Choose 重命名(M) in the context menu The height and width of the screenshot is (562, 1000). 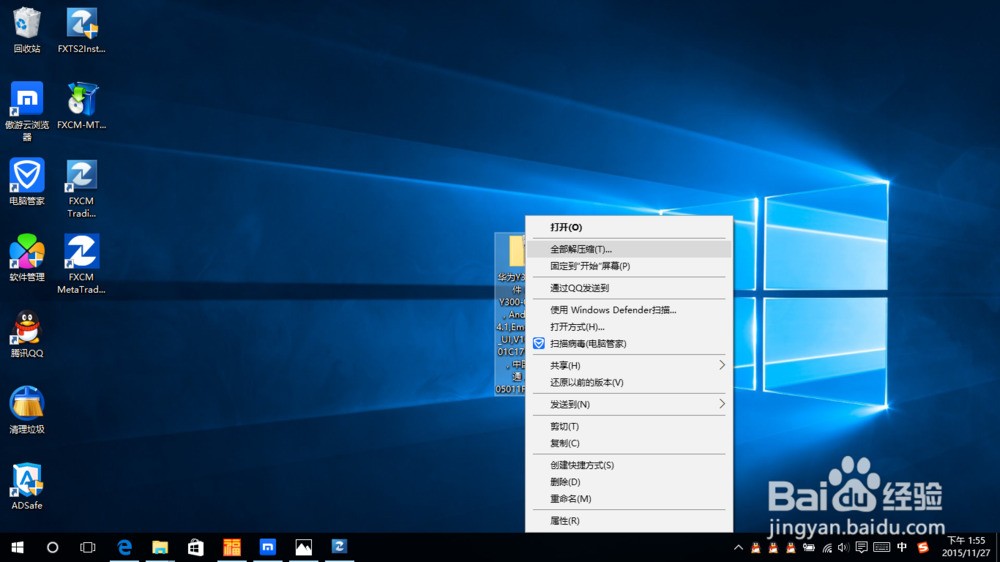[629, 499]
